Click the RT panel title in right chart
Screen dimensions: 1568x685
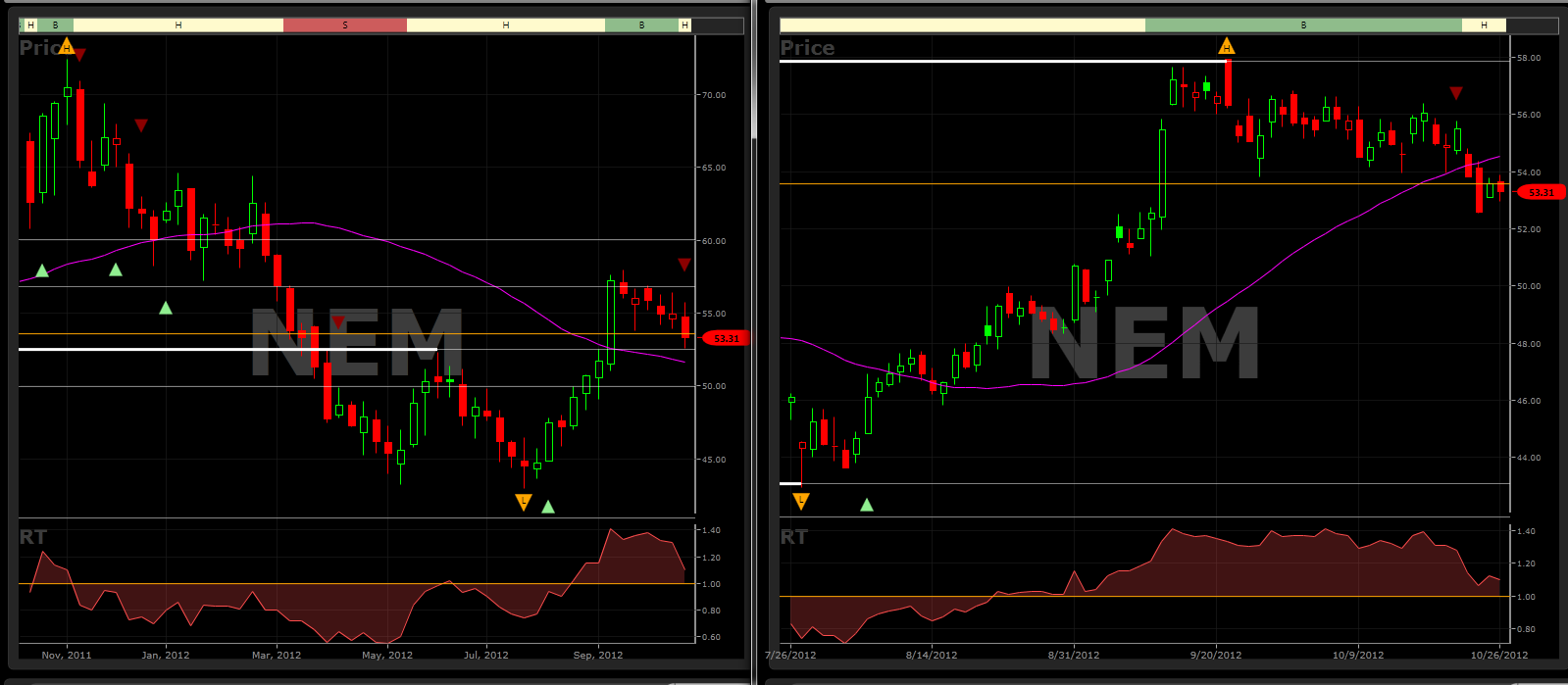794,537
